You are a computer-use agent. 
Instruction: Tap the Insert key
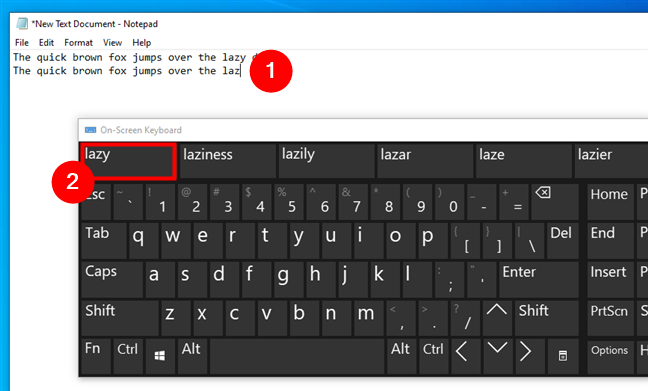click(x=610, y=279)
